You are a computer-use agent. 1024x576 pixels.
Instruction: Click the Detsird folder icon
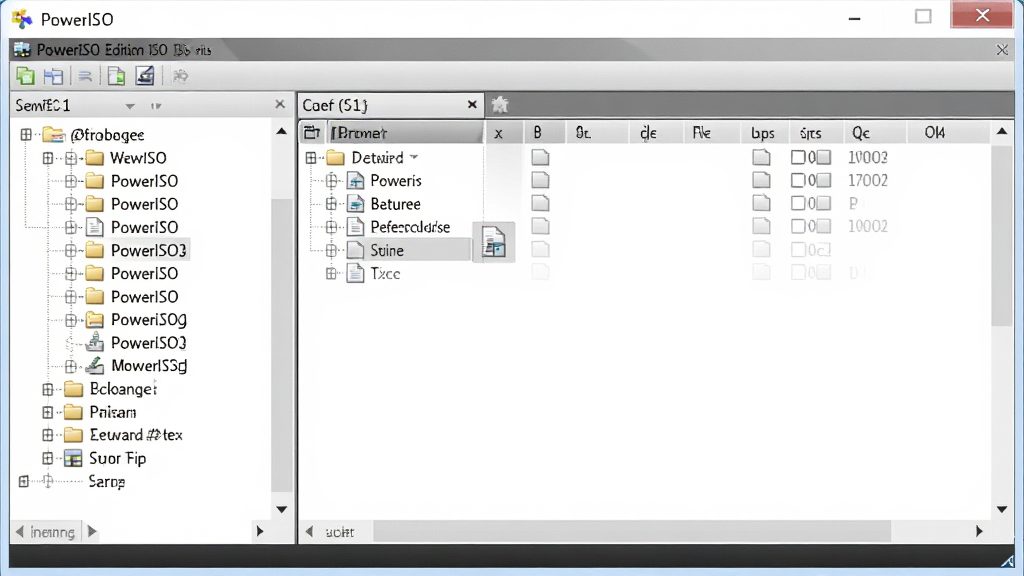[x=336, y=157]
